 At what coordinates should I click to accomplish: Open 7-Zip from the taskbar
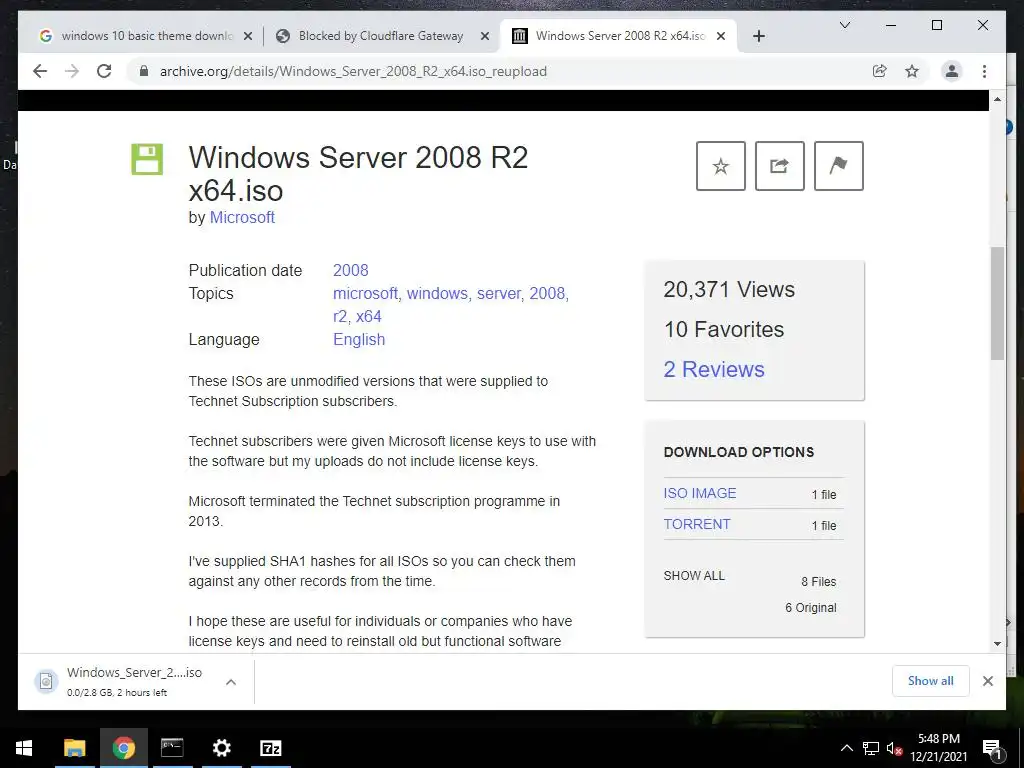pyautogui.click(x=270, y=748)
